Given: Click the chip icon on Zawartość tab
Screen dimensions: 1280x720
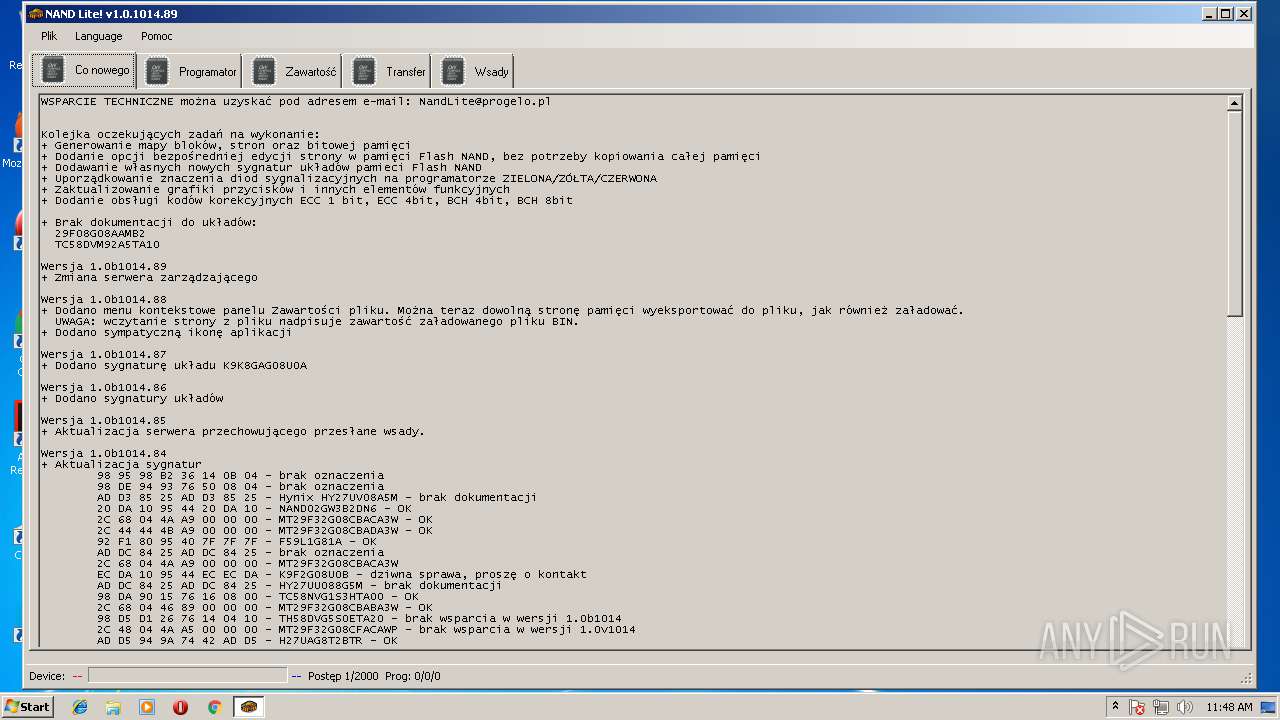Looking at the screenshot, I should coord(263,72).
